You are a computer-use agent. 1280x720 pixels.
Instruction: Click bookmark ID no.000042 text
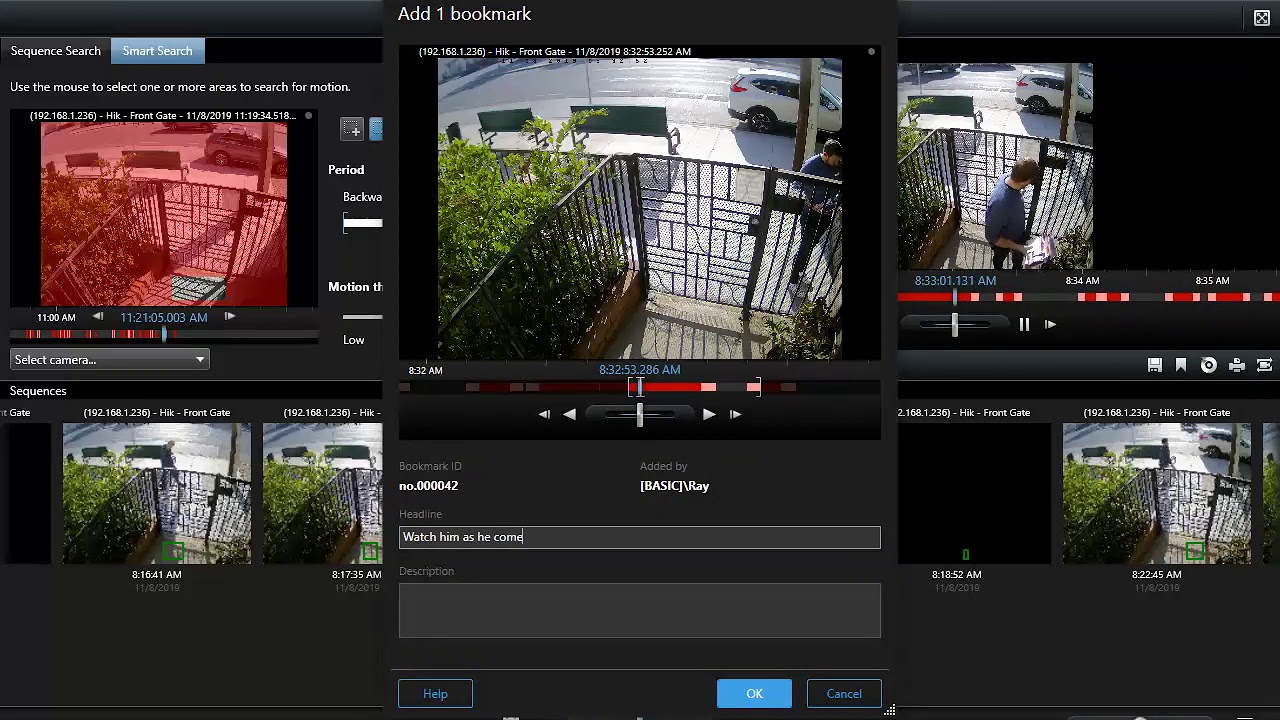click(x=429, y=486)
